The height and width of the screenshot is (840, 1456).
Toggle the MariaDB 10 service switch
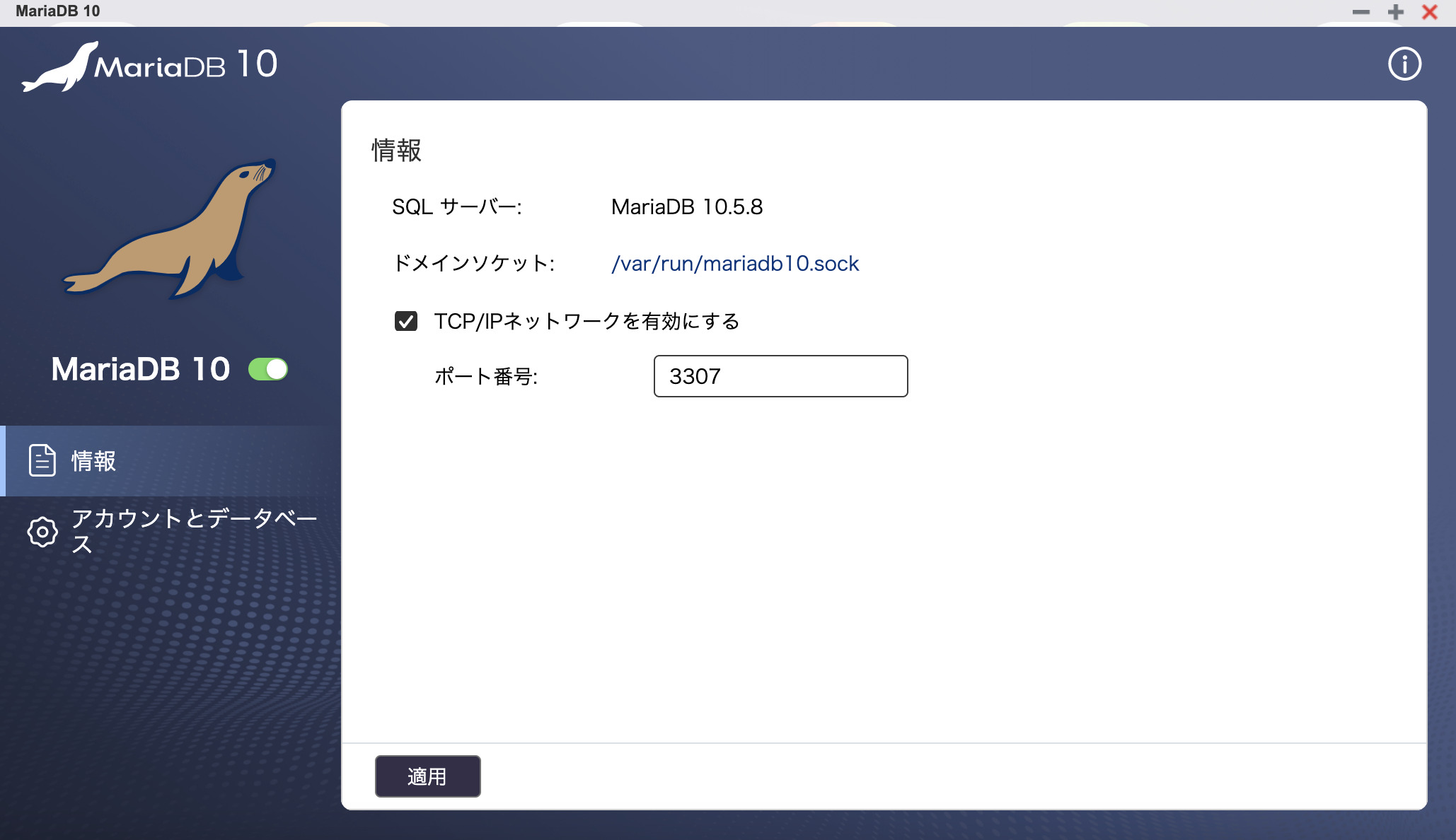(x=268, y=369)
